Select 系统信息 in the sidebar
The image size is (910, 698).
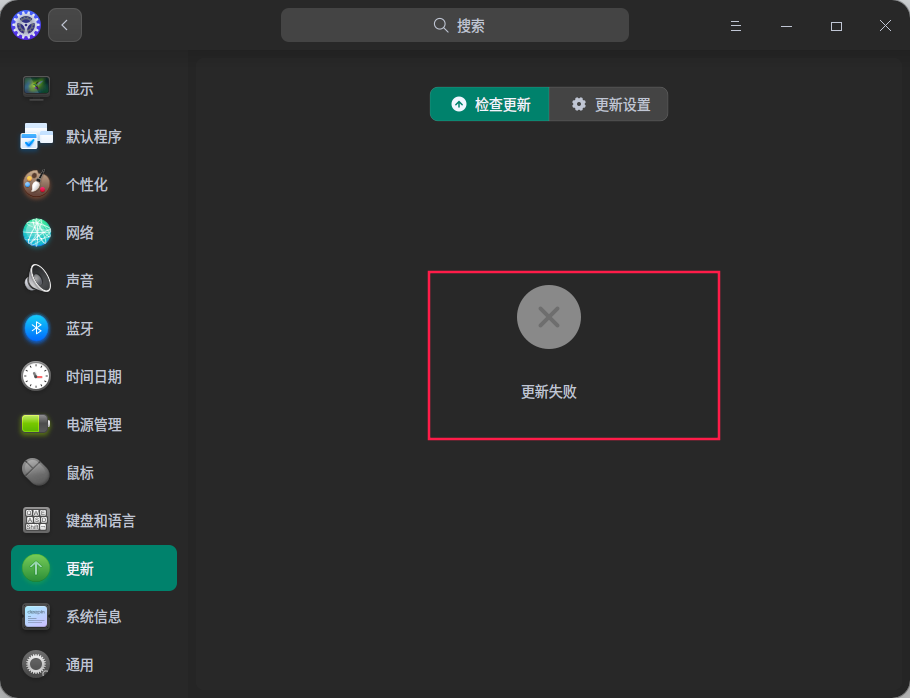(93, 616)
